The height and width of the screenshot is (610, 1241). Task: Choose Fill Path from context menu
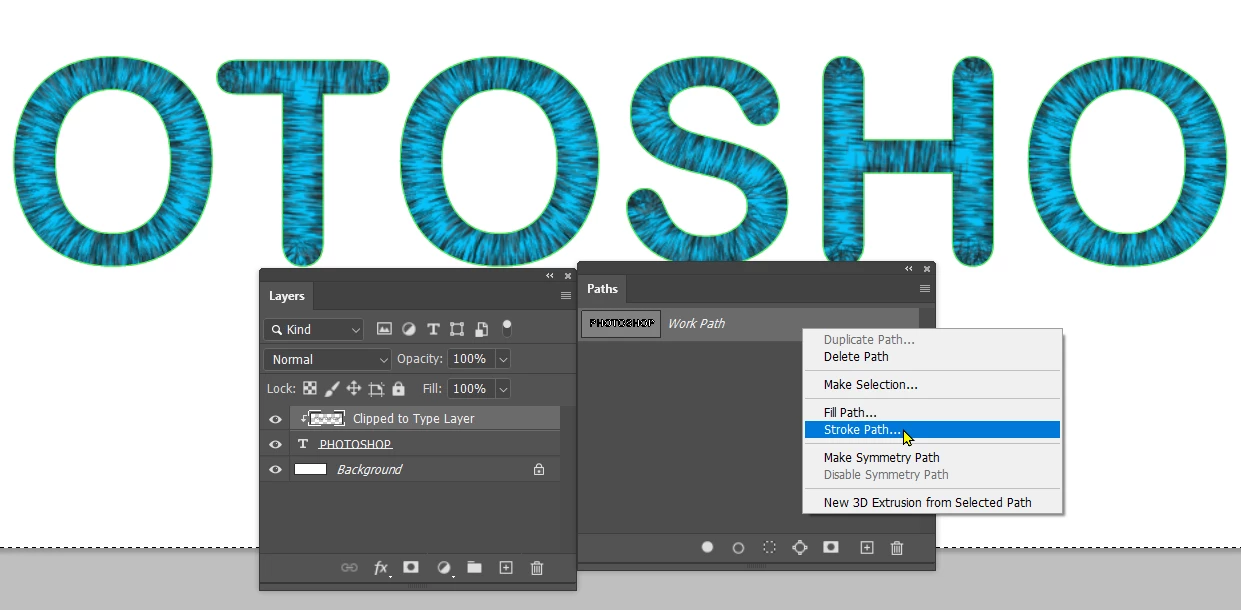click(x=932, y=412)
